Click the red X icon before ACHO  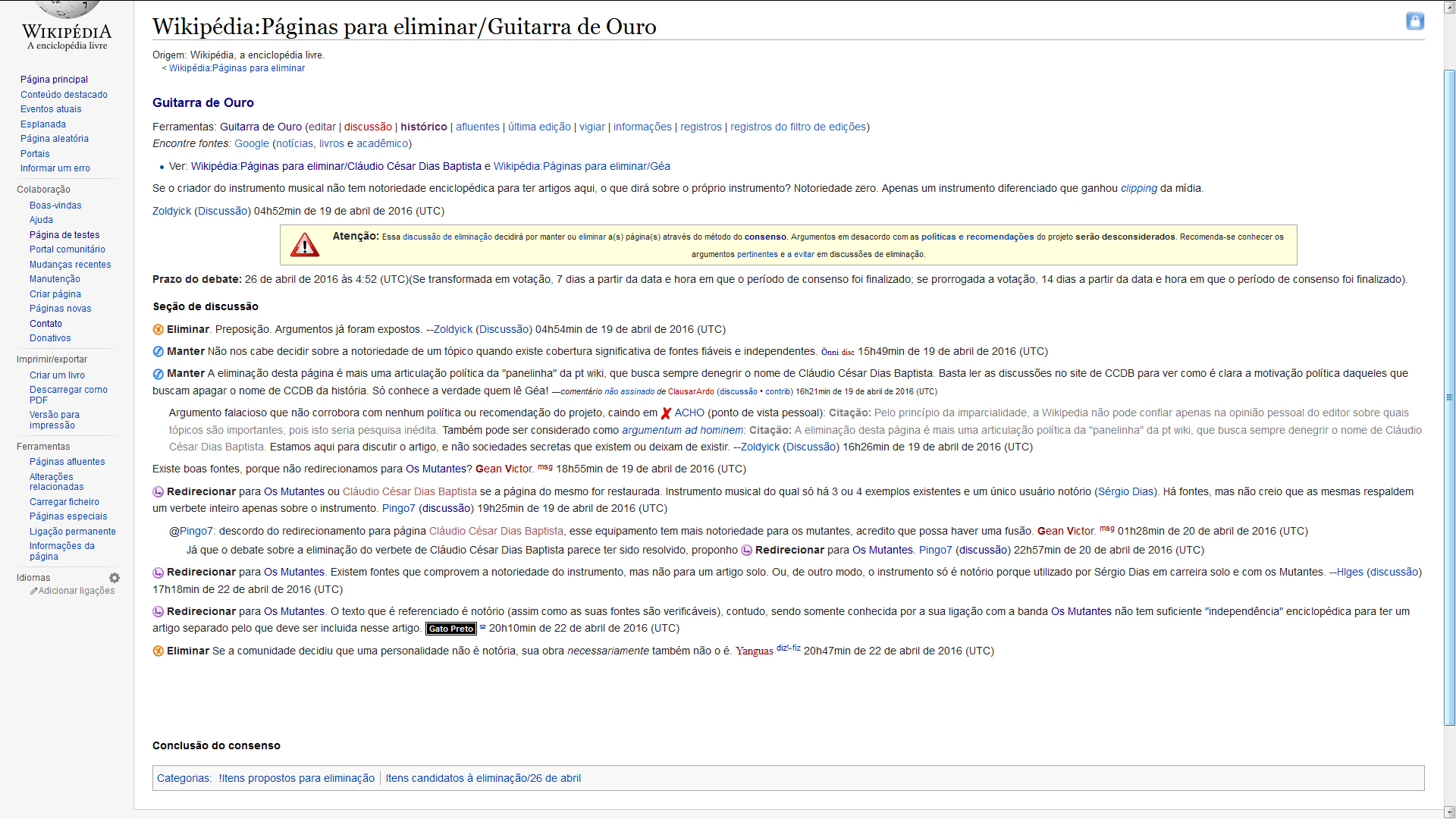[666, 413]
